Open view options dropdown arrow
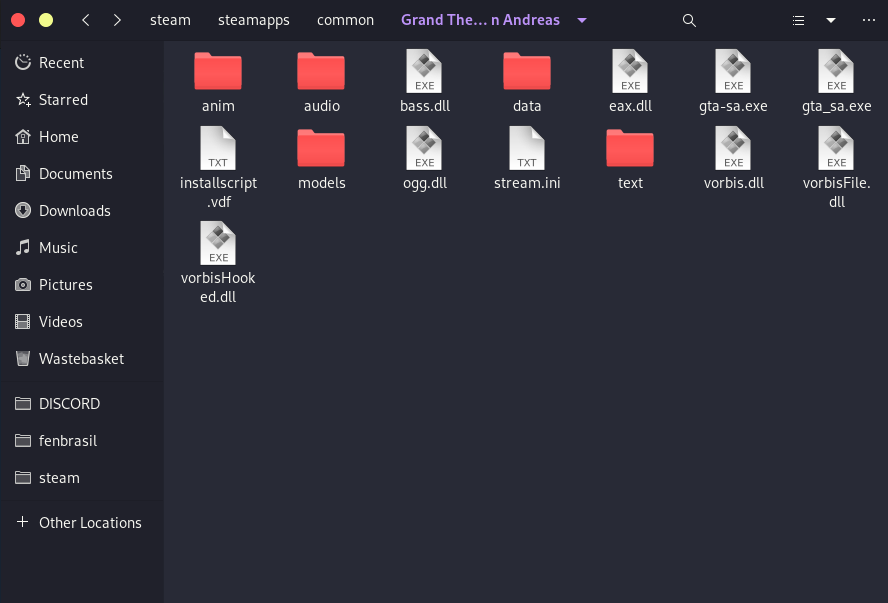The height and width of the screenshot is (603, 888). coord(831,20)
